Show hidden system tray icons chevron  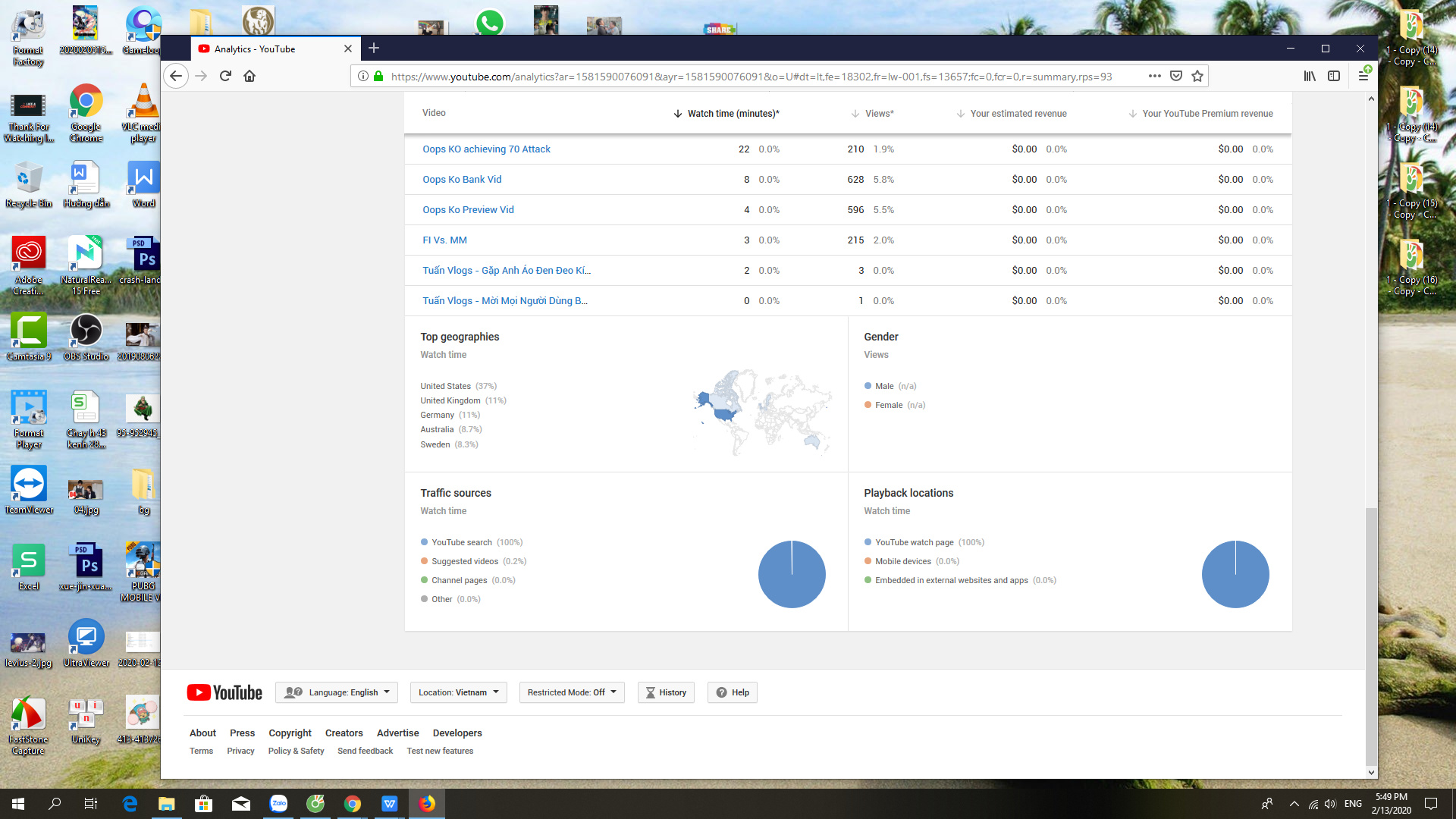(1294, 804)
